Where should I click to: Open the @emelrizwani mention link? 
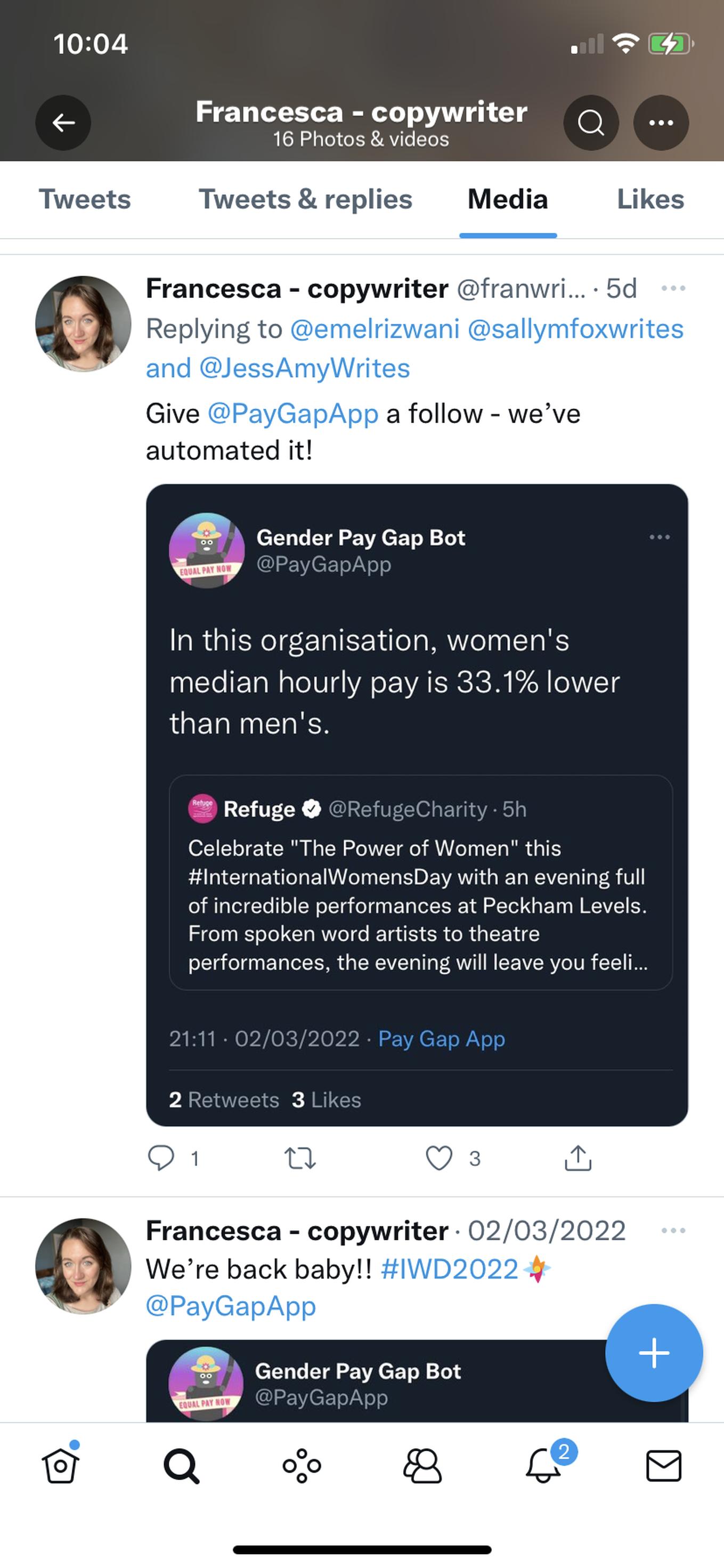pyautogui.click(x=375, y=329)
